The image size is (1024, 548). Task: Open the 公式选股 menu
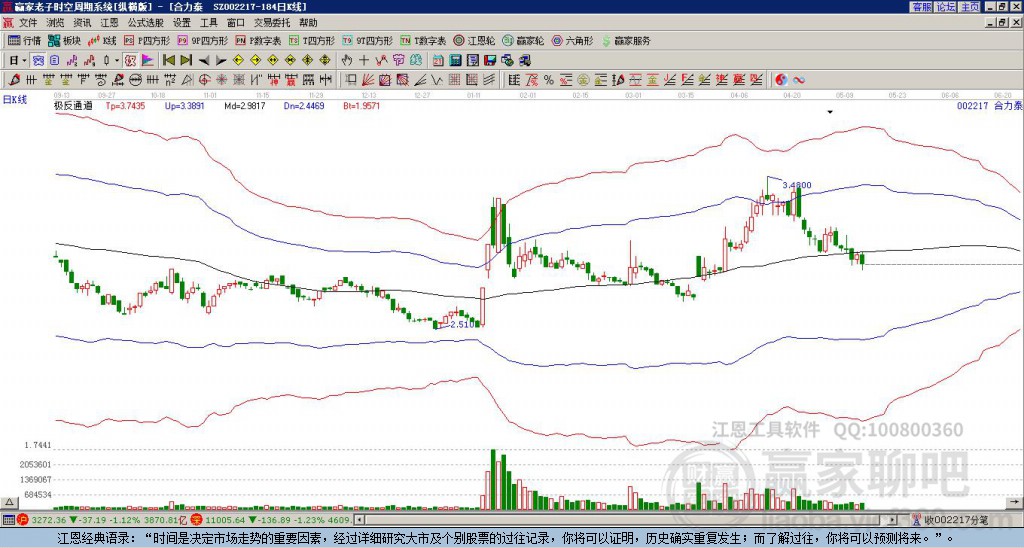146,23
